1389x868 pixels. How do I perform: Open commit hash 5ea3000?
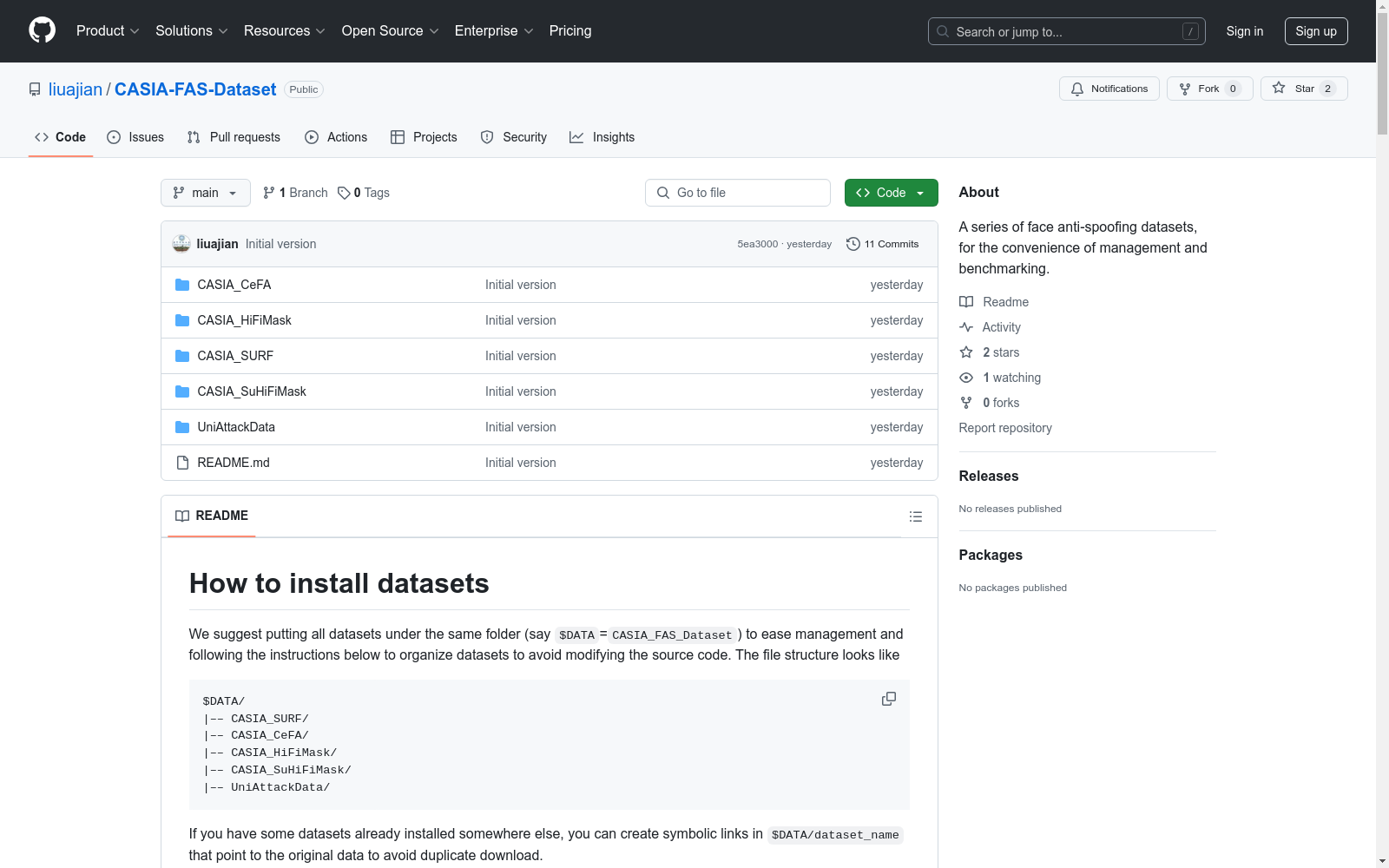pyautogui.click(x=757, y=244)
